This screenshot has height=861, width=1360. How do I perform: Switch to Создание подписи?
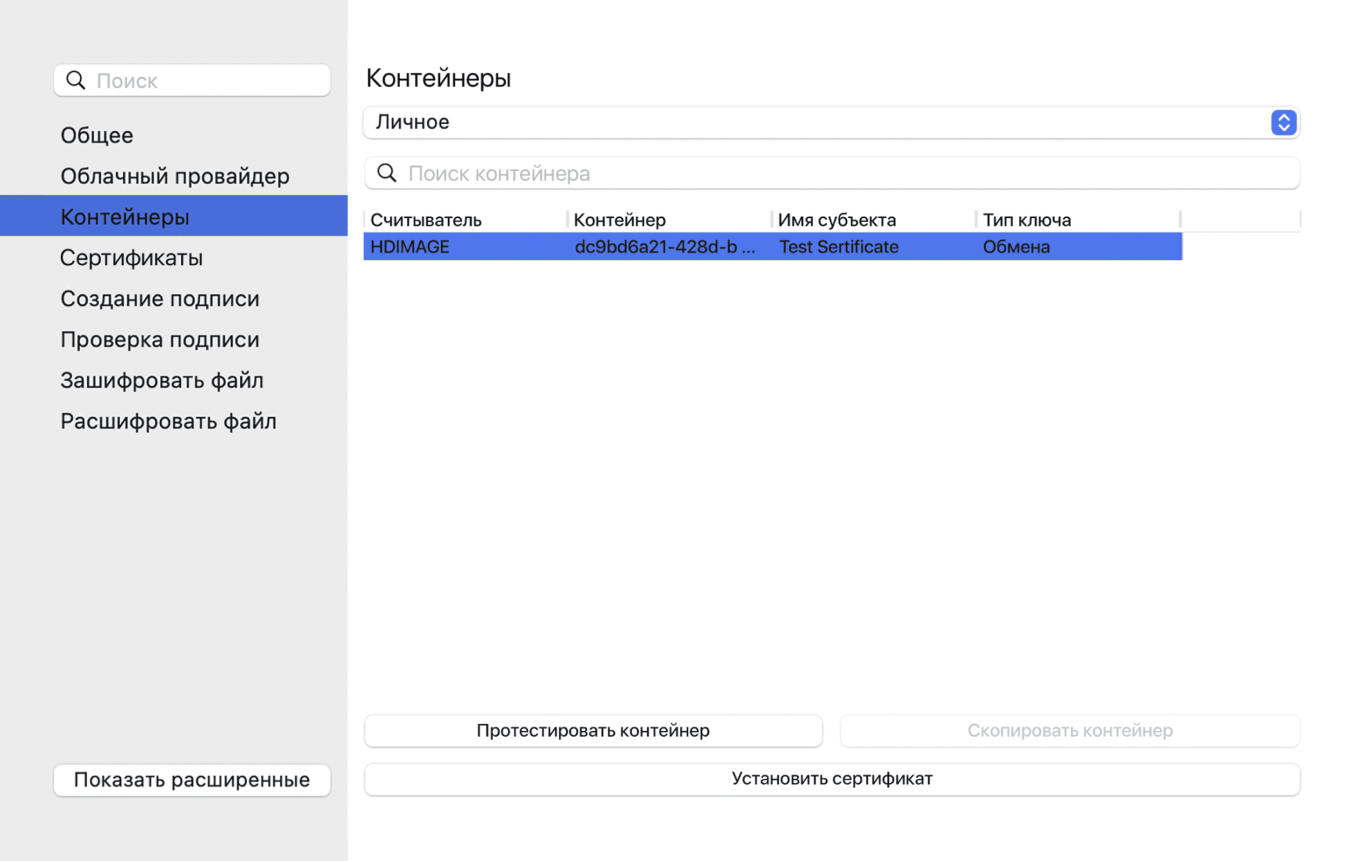click(x=160, y=299)
